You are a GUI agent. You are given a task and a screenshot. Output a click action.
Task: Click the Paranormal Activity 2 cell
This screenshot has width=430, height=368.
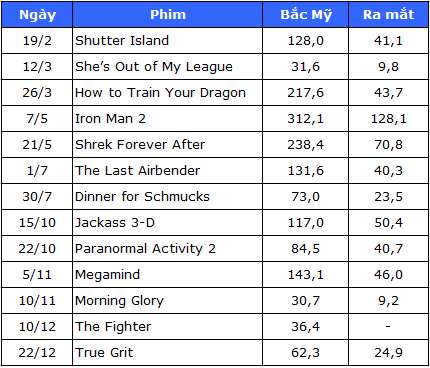(x=168, y=249)
